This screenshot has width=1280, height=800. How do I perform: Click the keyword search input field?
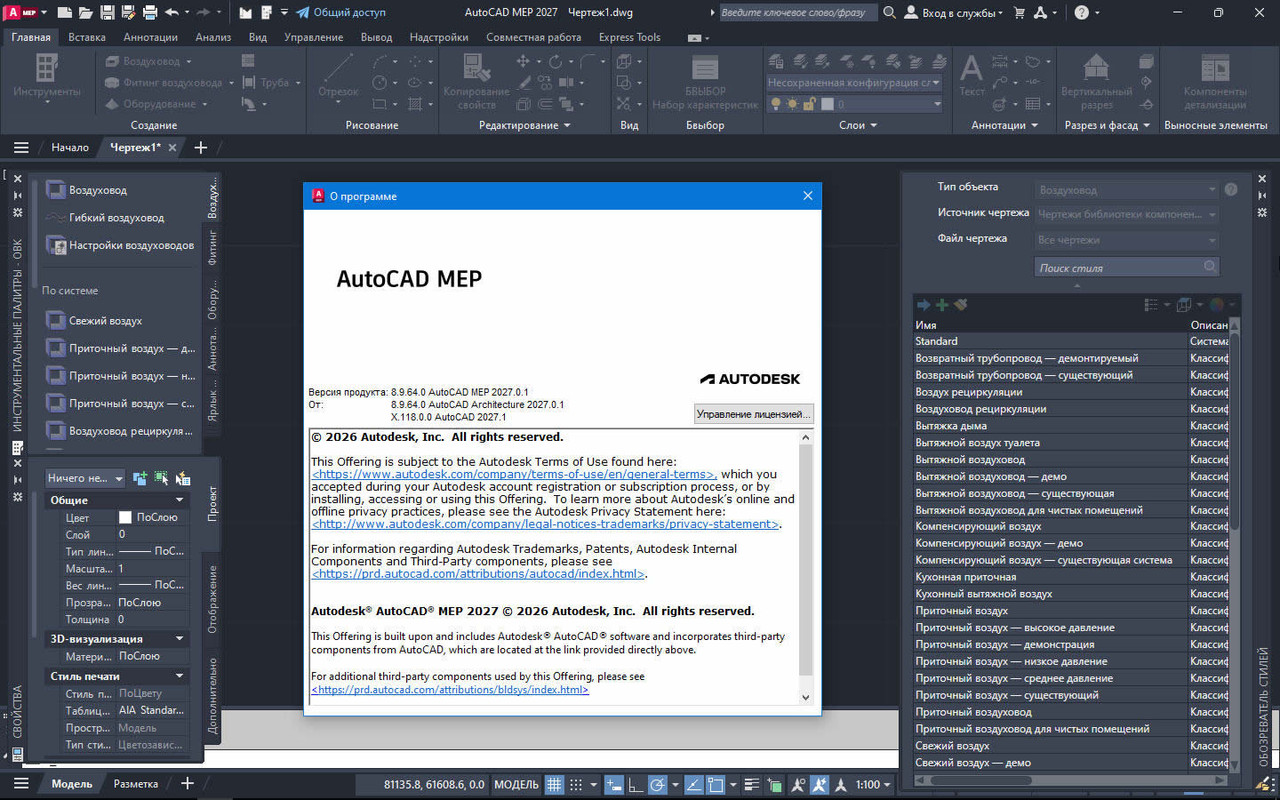point(797,13)
